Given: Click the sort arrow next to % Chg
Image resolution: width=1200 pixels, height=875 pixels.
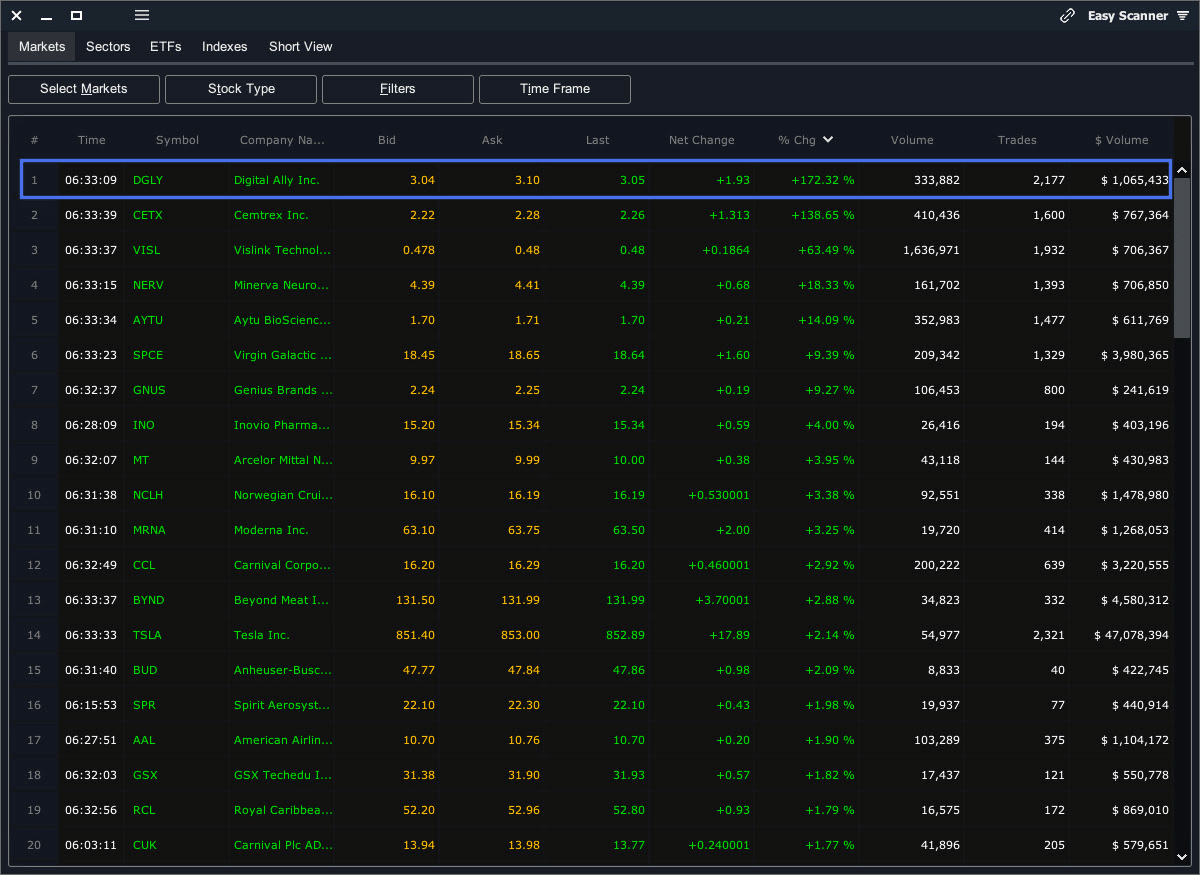Looking at the screenshot, I should pyautogui.click(x=828, y=140).
